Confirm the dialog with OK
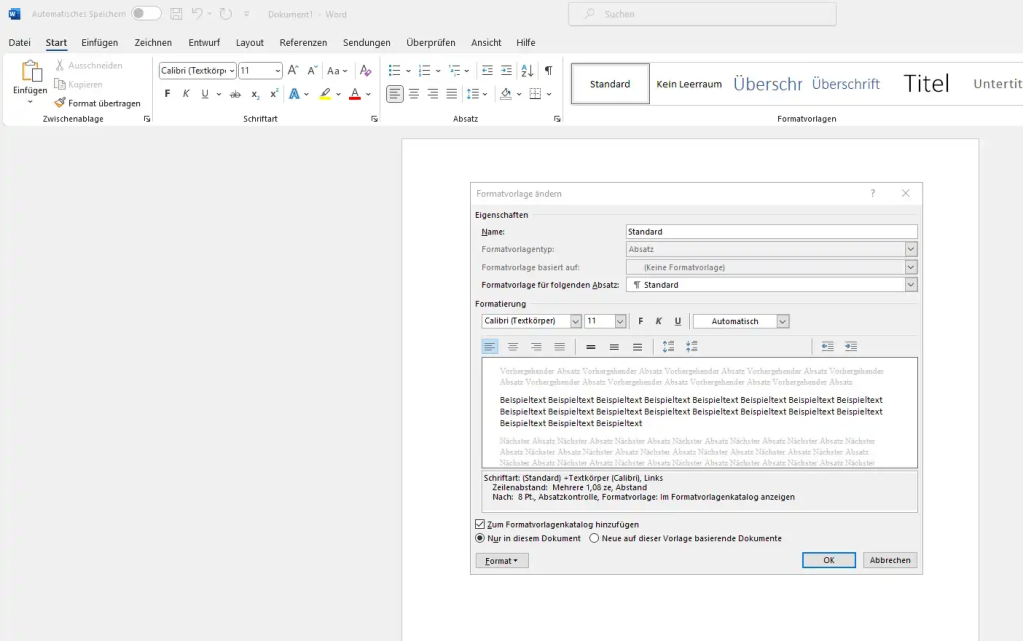 click(828, 560)
